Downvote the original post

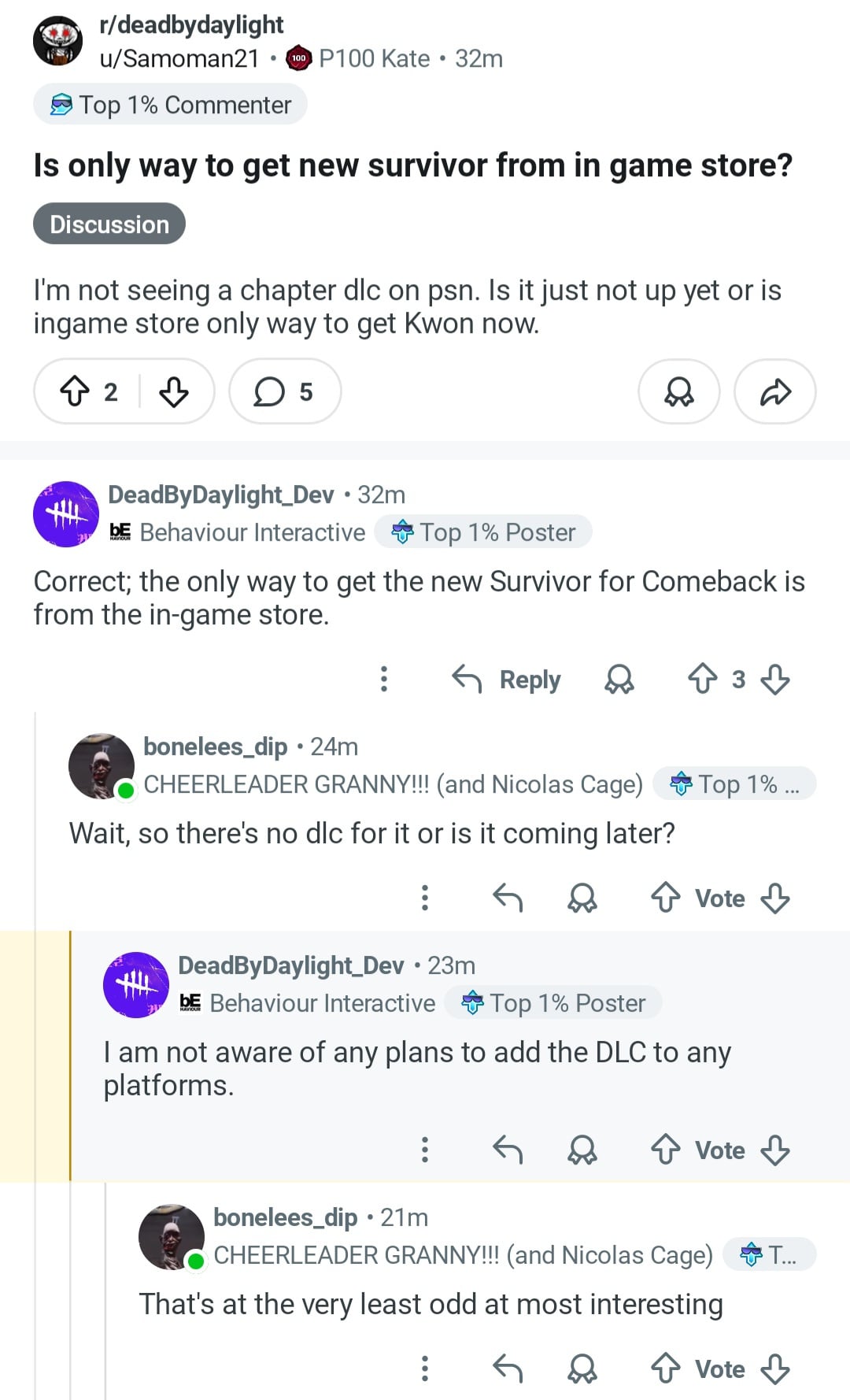point(175,391)
